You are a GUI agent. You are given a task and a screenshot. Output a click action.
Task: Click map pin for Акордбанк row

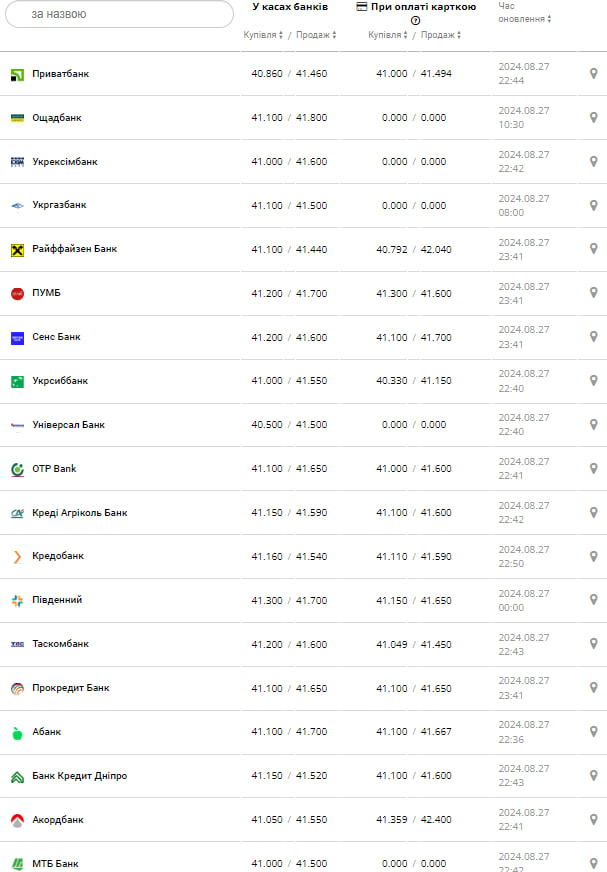[593, 820]
